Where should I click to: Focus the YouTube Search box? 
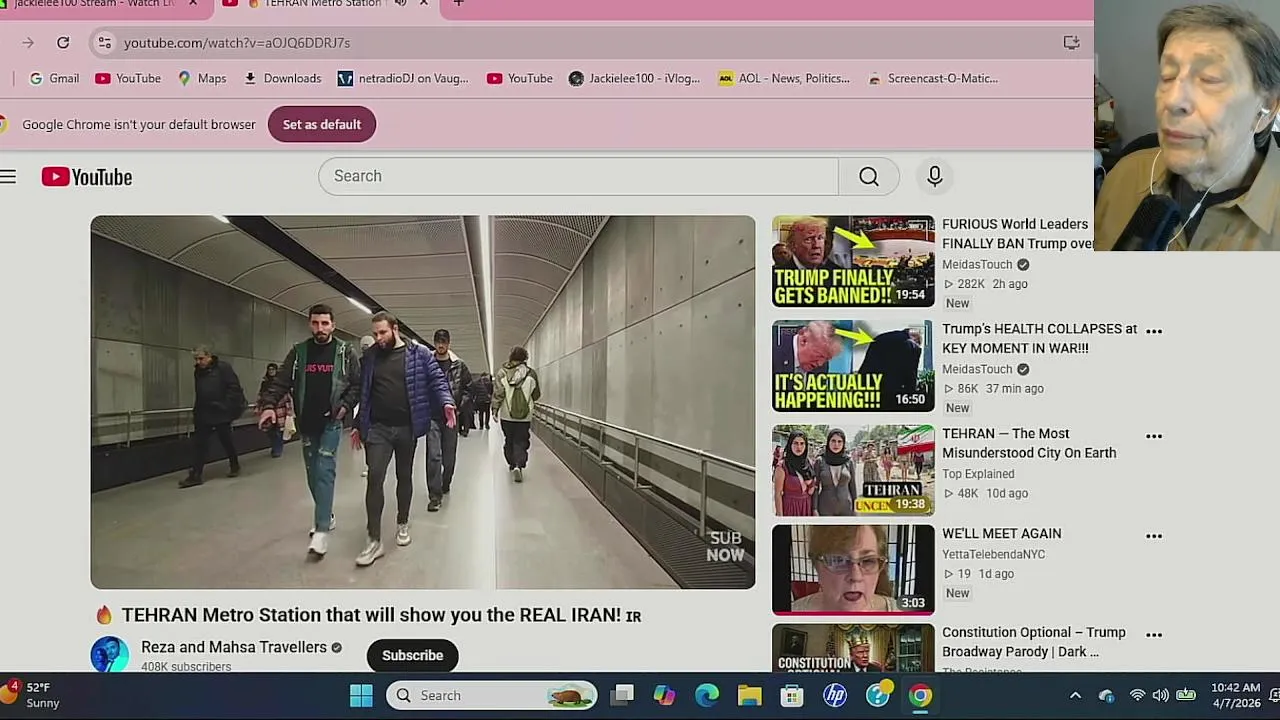click(x=578, y=176)
